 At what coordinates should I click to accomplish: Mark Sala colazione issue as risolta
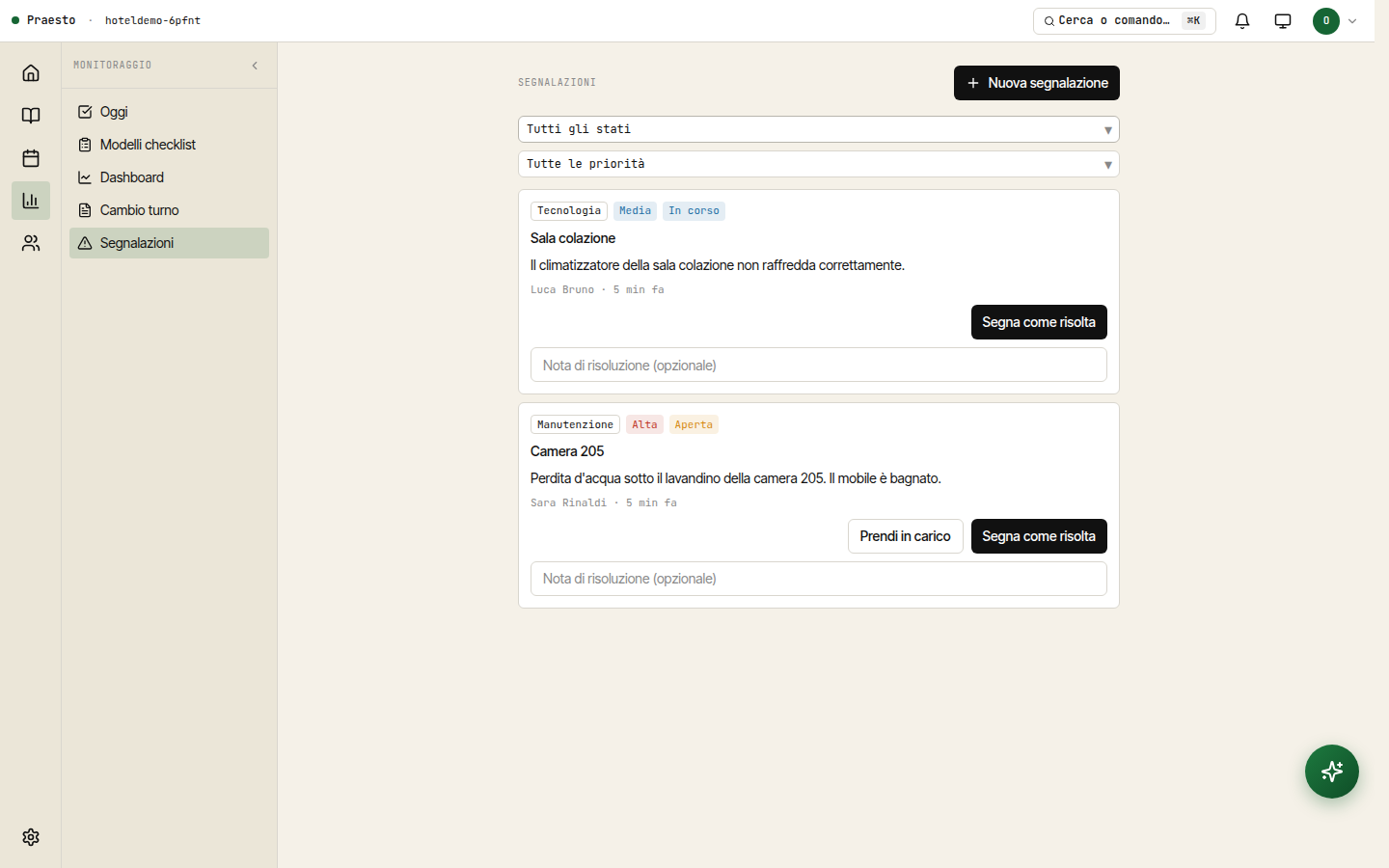point(1039,322)
